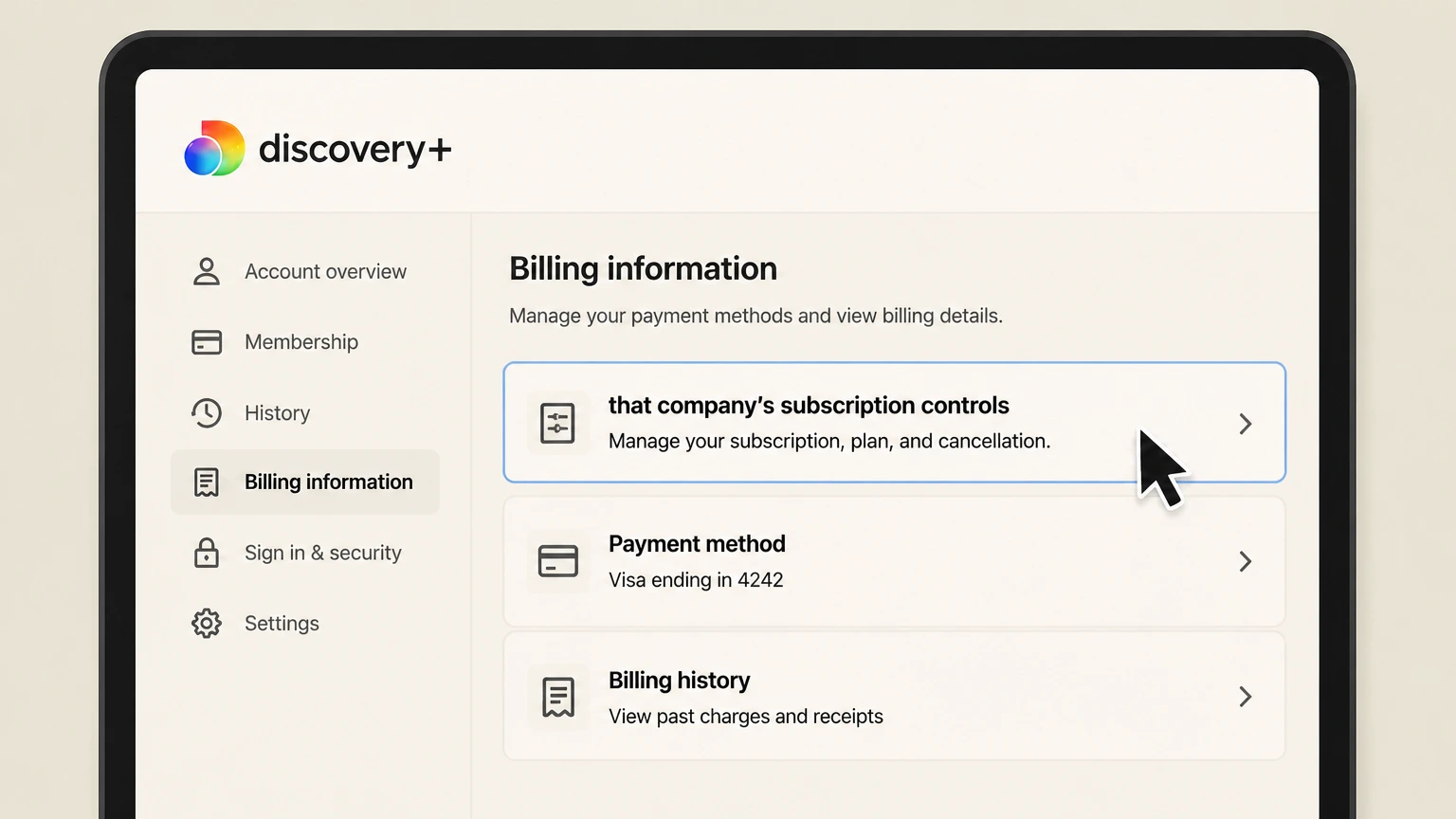This screenshot has width=1456, height=819.
Task: Open the Membership sidebar item
Action: (305, 342)
